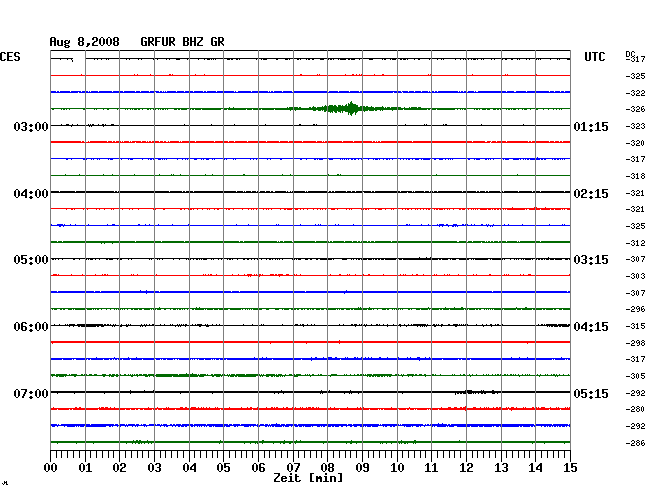Click the 15 minute tick label on Zeit axis
650x494 pixels.
570,468
